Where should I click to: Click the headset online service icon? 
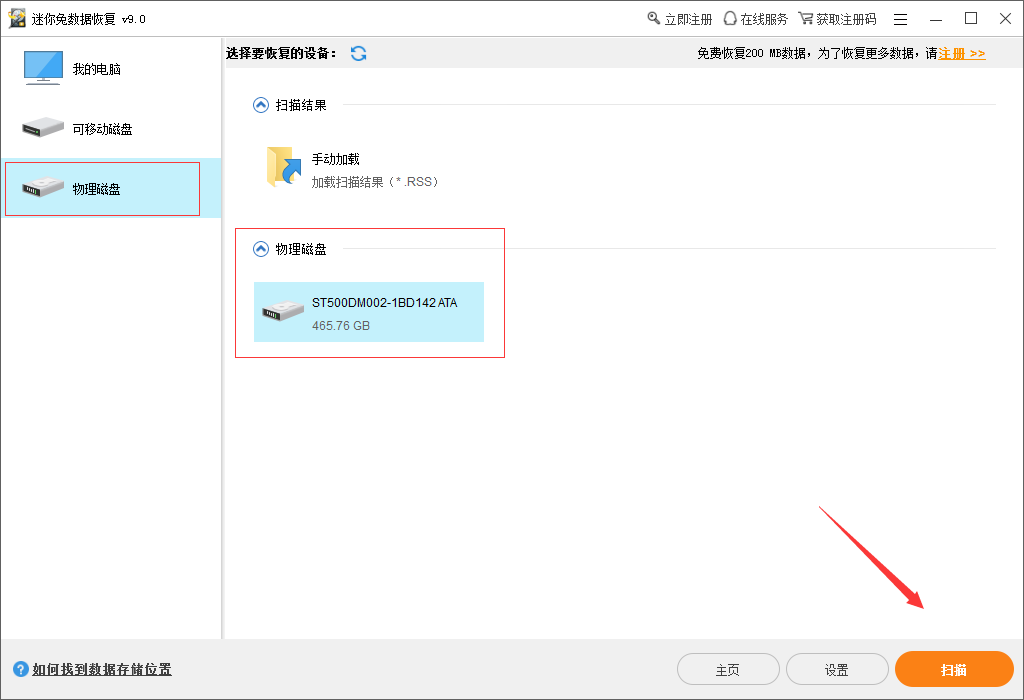(730, 18)
